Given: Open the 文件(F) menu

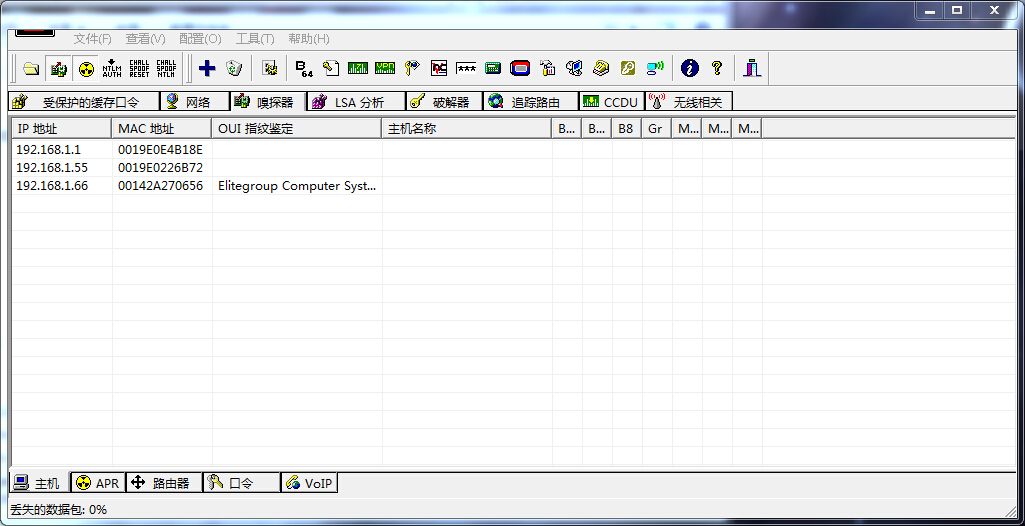Looking at the screenshot, I should point(92,39).
